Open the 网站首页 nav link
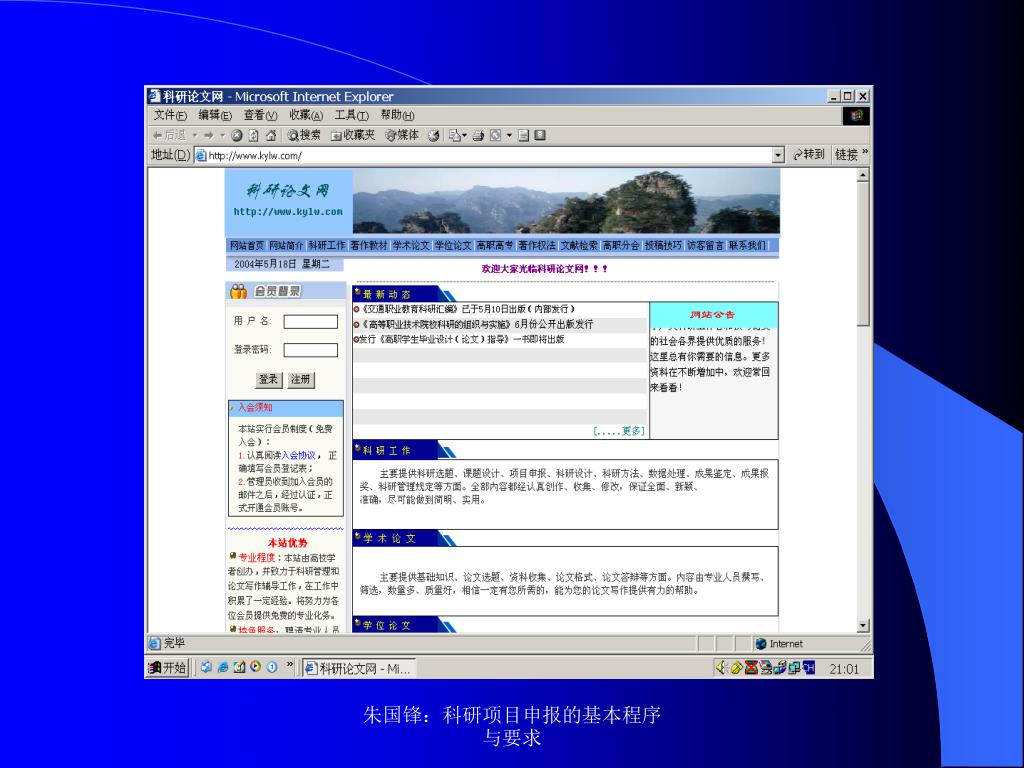1024x768 pixels. [x=246, y=246]
